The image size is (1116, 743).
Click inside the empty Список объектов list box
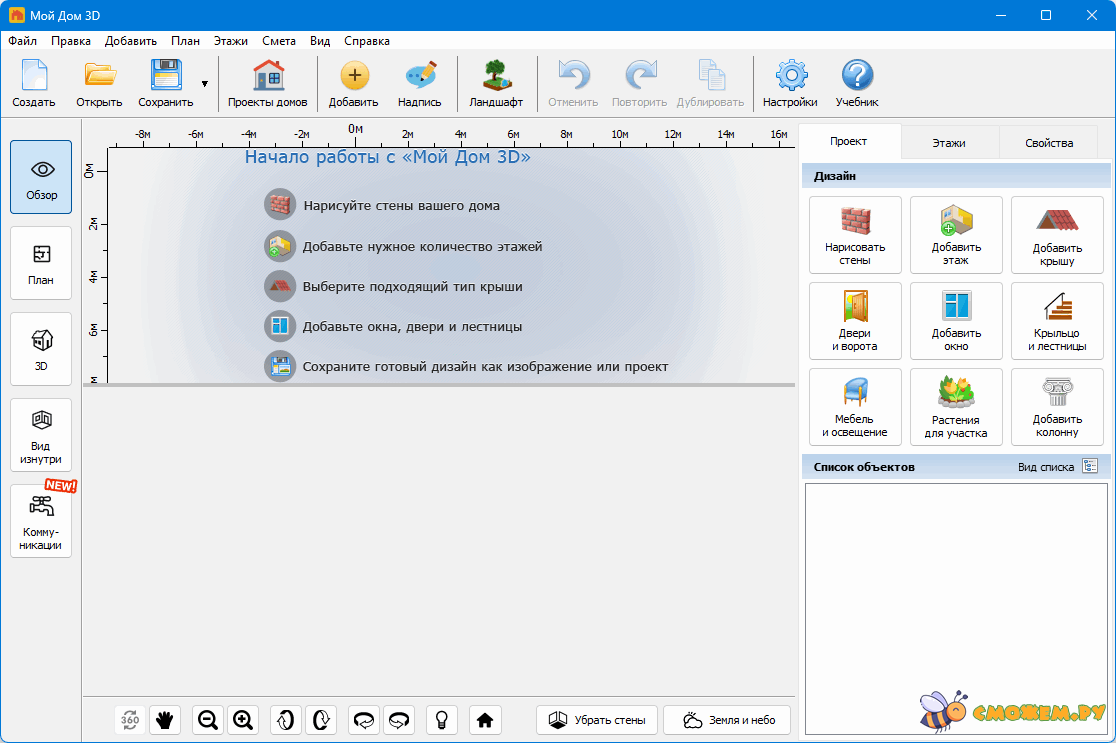[x=956, y=608]
